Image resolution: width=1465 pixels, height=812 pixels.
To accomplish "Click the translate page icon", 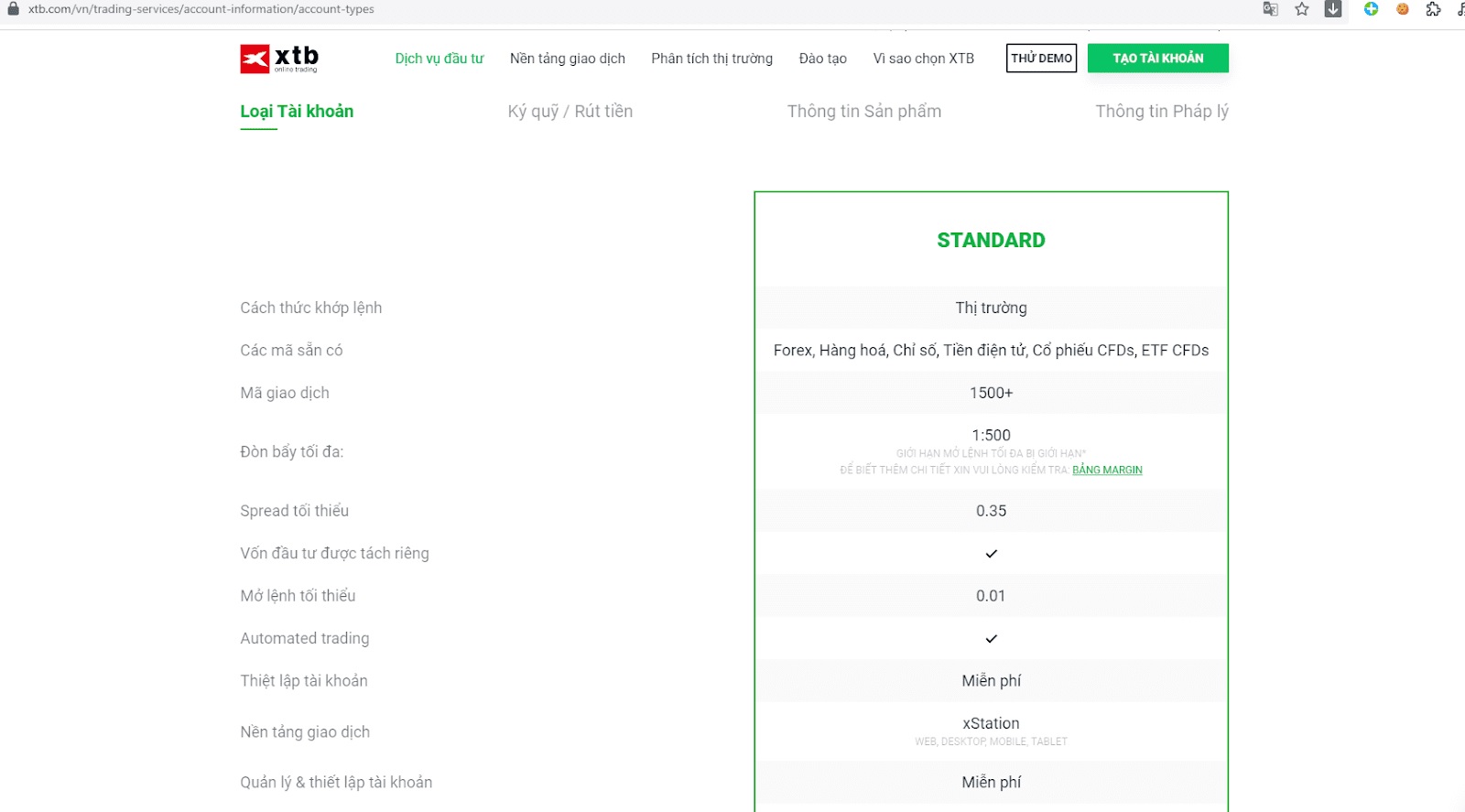I will pyautogui.click(x=1270, y=9).
